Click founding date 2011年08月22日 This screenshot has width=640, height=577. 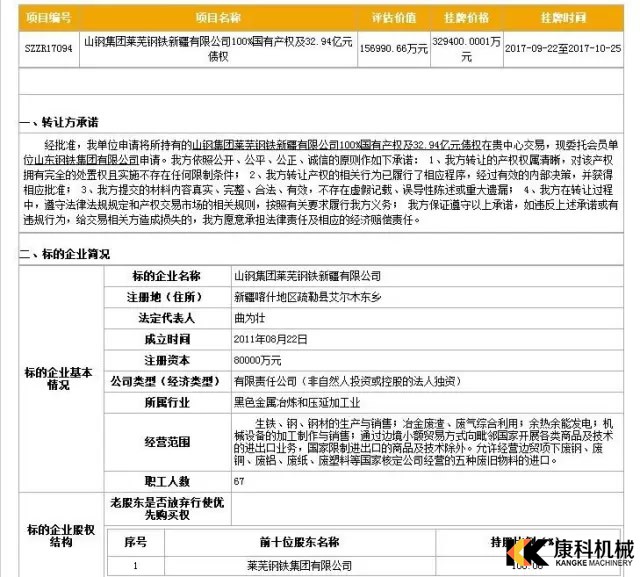coord(271,339)
